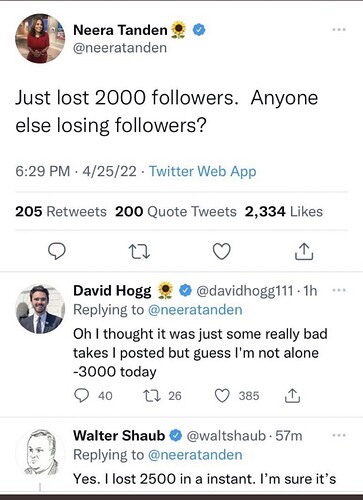Image resolution: width=363 pixels, height=500 pixels.
Task: Like Neera Tanden's main tweet
Action: coord(222,251)
